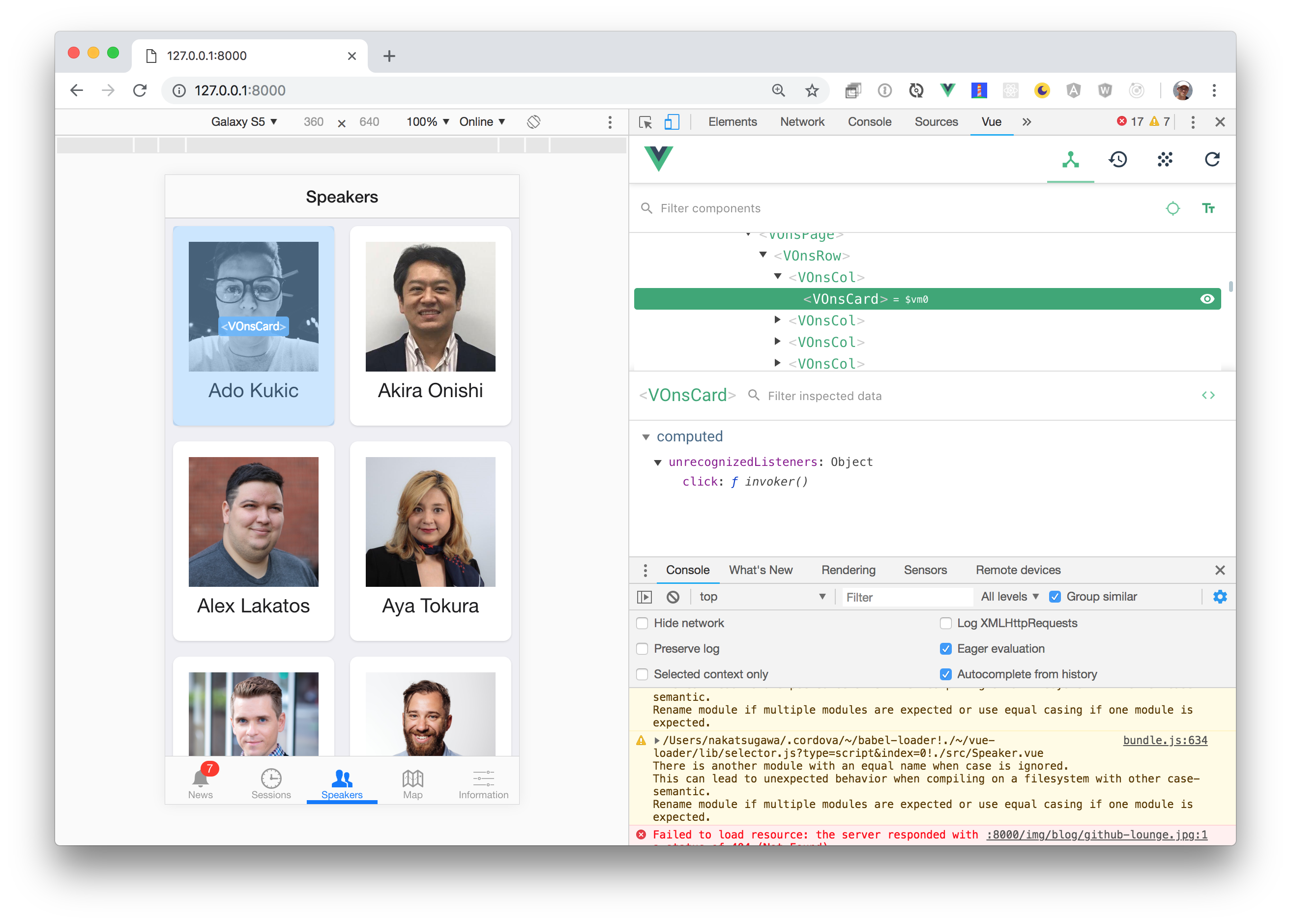Switch to the Network tab
Viewport: 1291px width, 924px height.
point(802,122)
